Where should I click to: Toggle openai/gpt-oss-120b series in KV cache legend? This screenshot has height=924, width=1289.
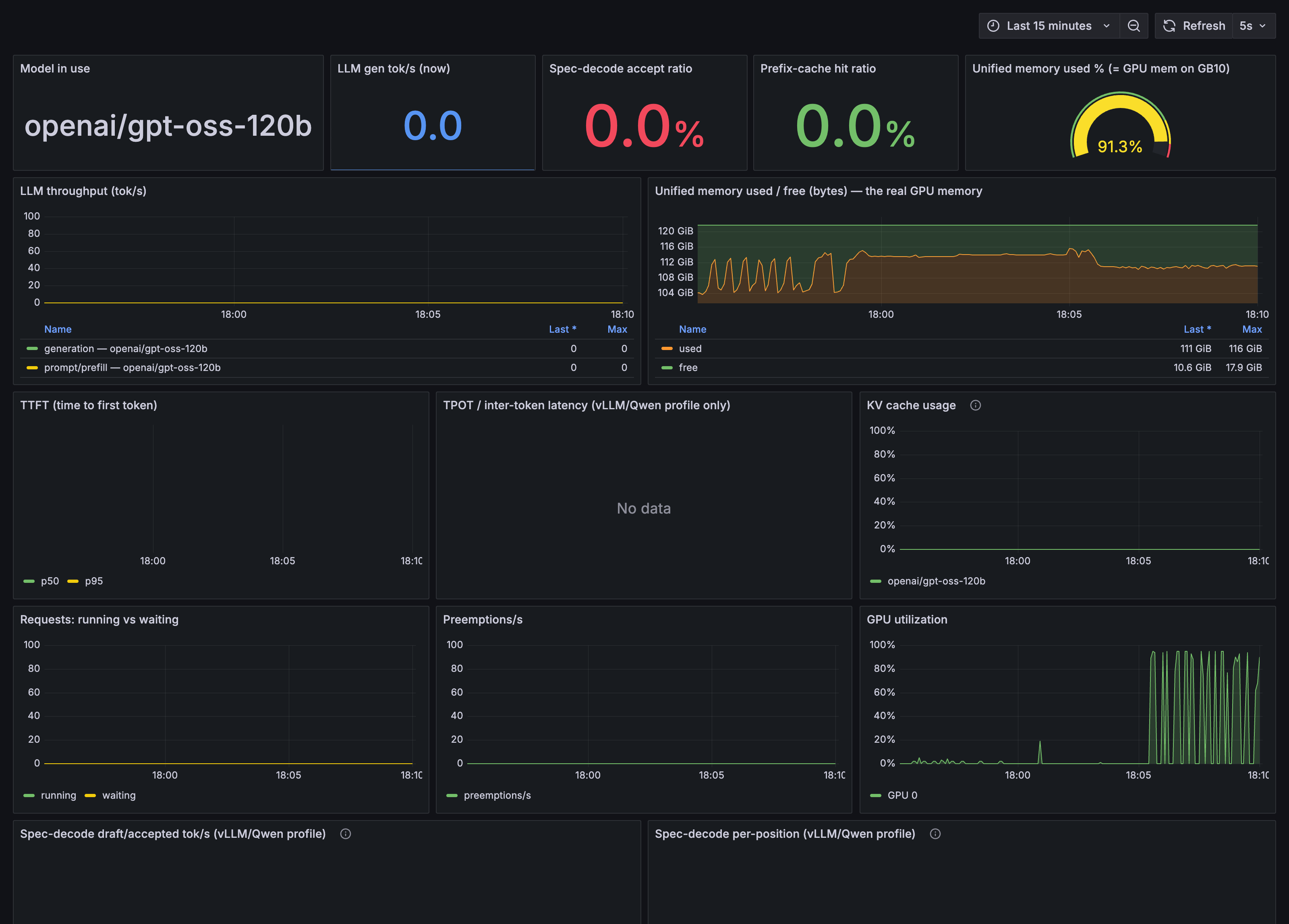point(936,581)
